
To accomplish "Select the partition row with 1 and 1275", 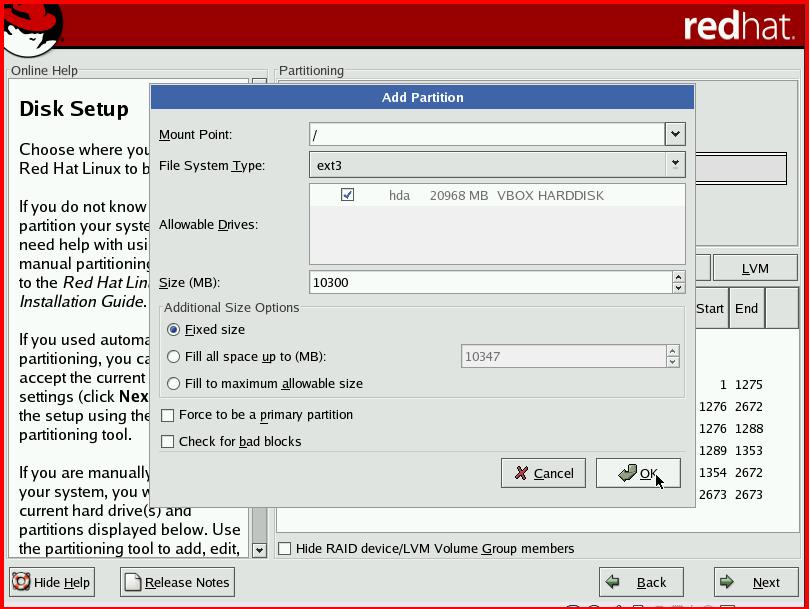I will (x=747, y=384).
